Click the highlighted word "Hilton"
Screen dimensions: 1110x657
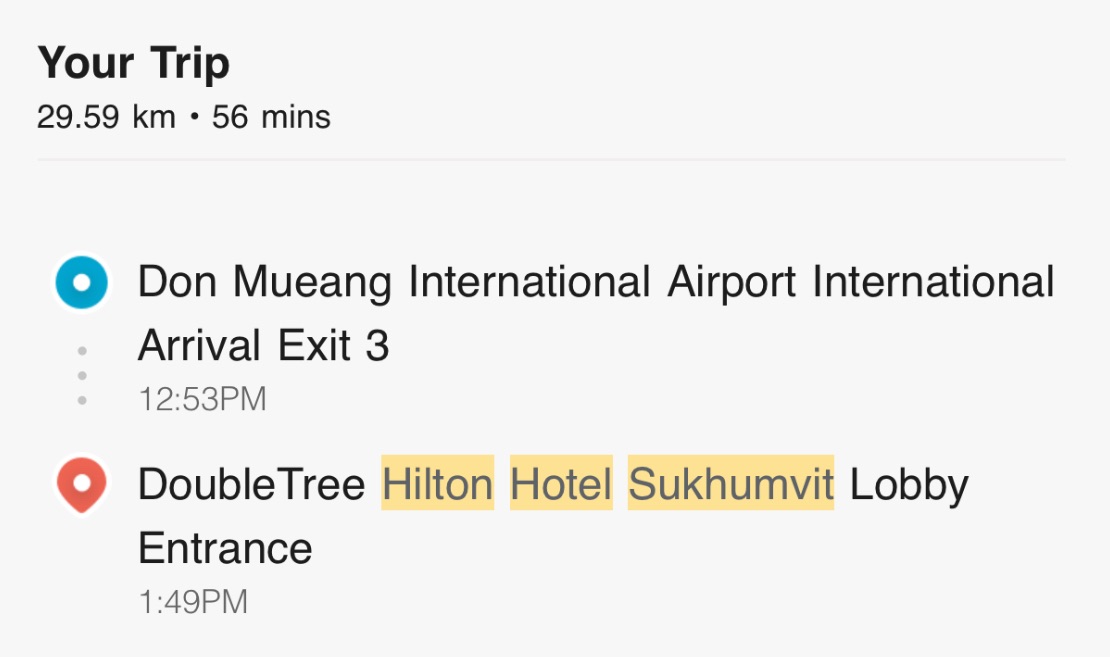[437, 485]
